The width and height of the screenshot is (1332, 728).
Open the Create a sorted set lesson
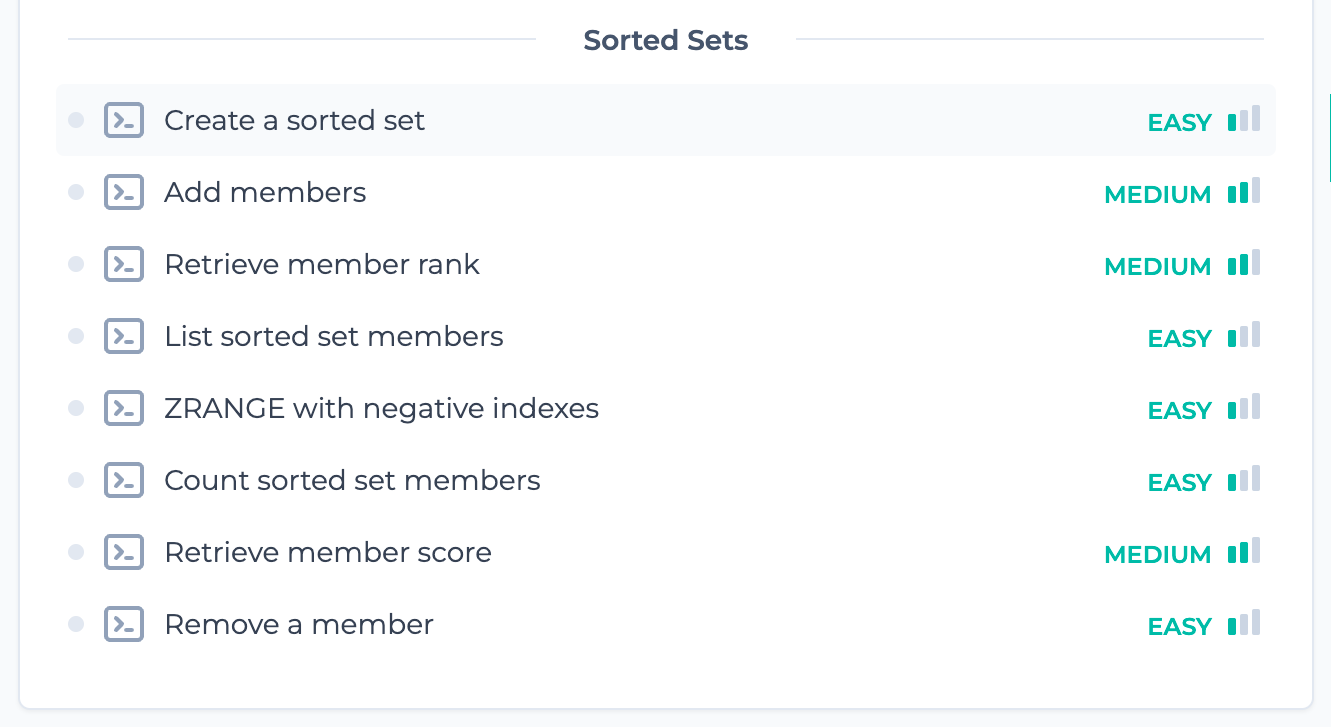pos(294,120)
